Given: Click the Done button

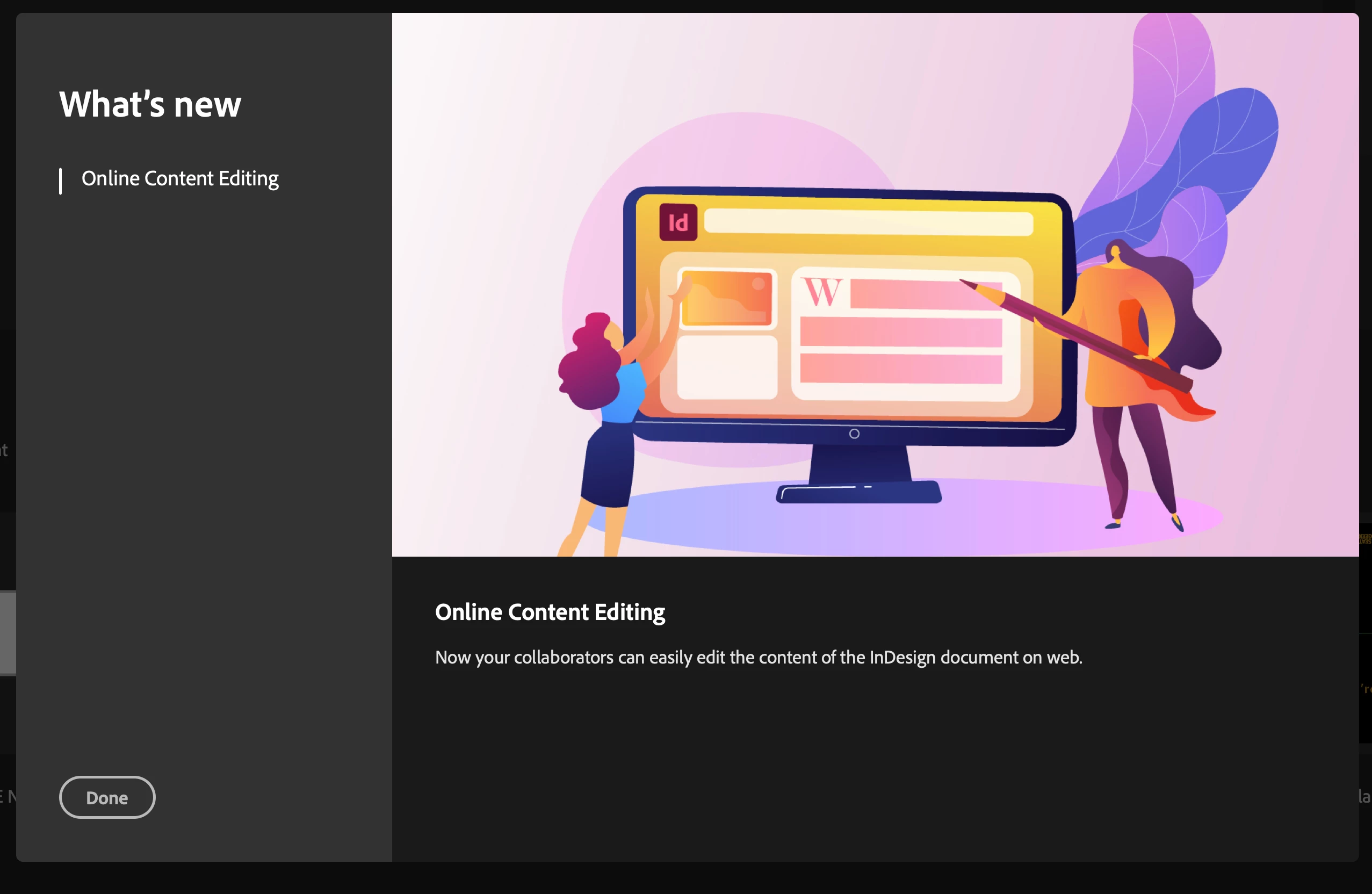Looking at the screenshot, I should click(x=107, y=797).
